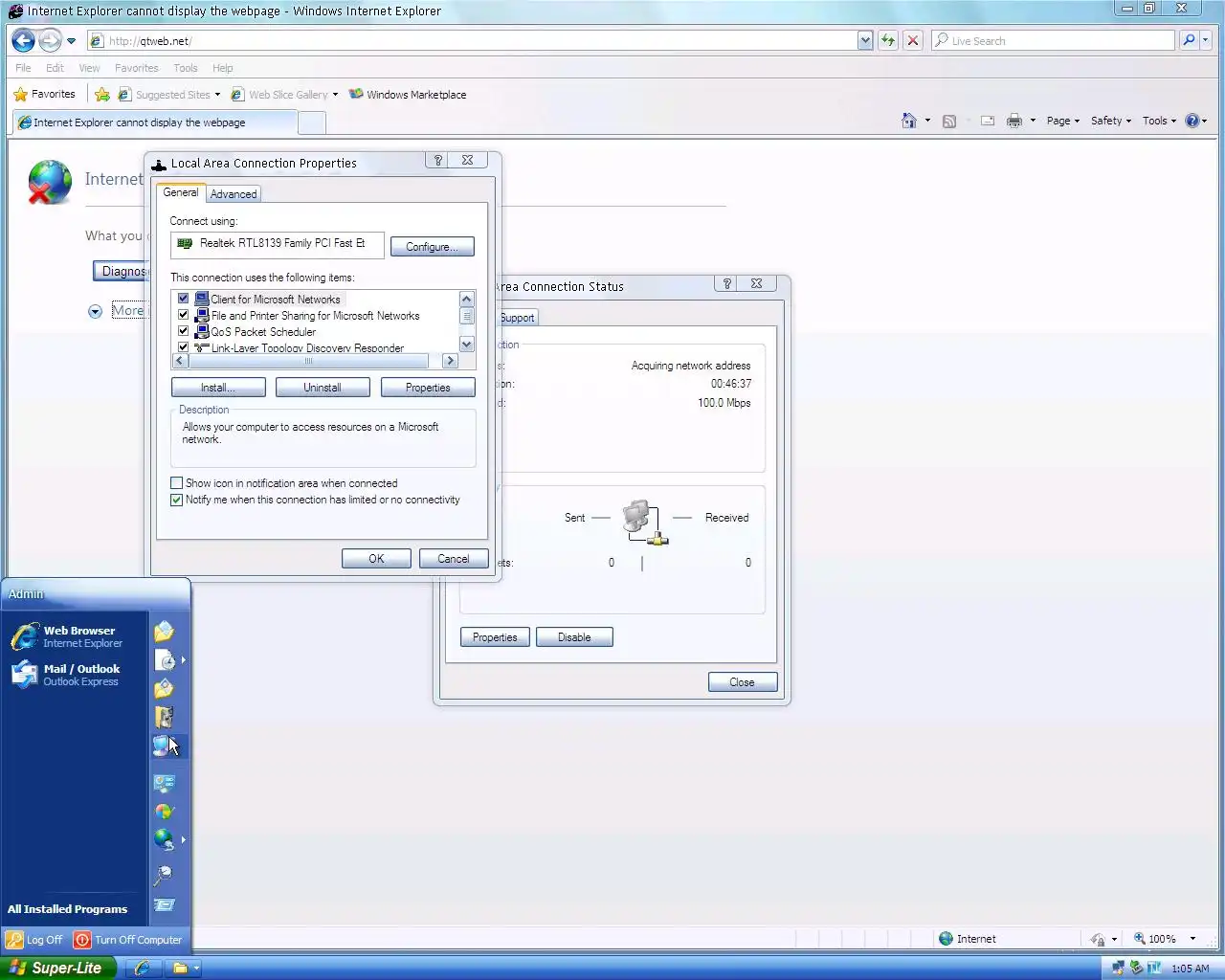
Task: Open the Edit menu
Action: [x=55, y=68]
